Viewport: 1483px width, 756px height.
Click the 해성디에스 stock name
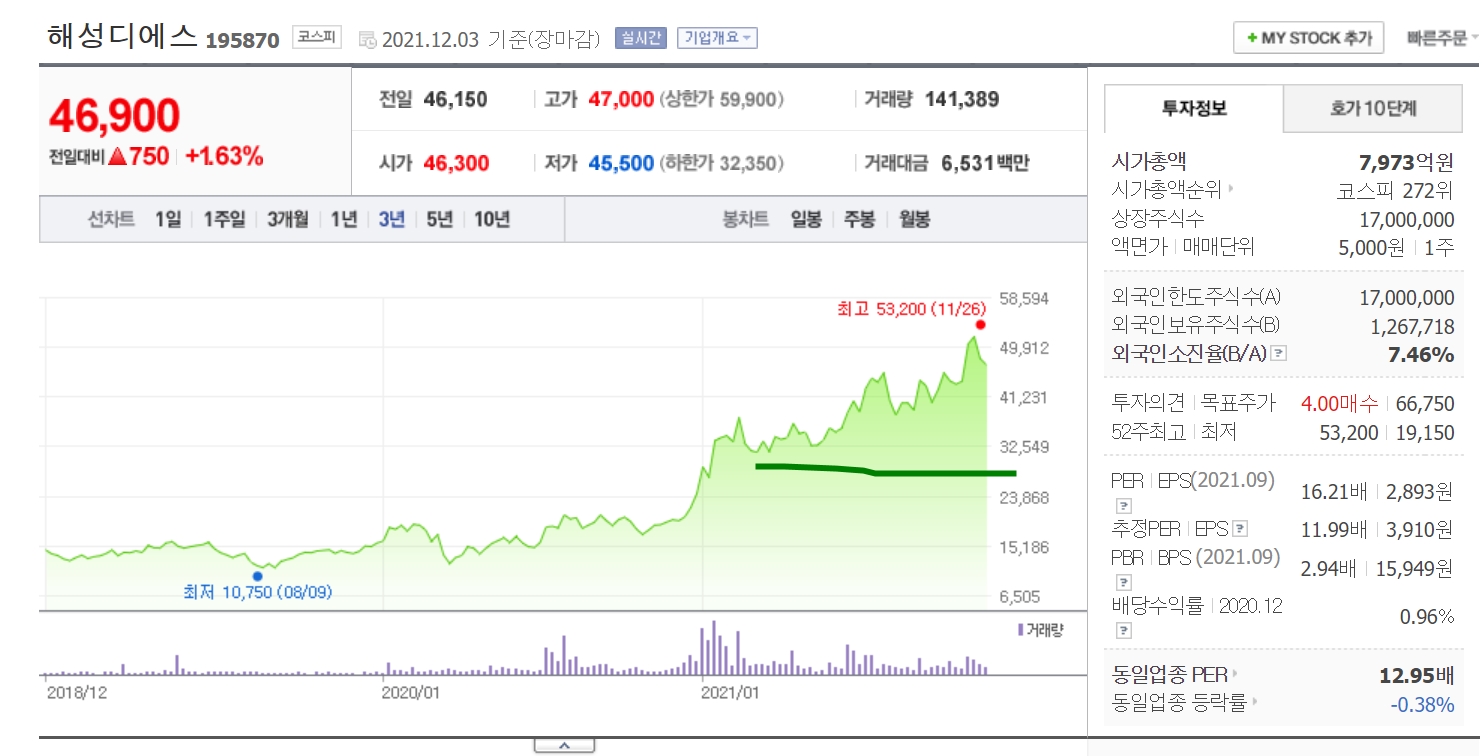(x=122, y=37)
